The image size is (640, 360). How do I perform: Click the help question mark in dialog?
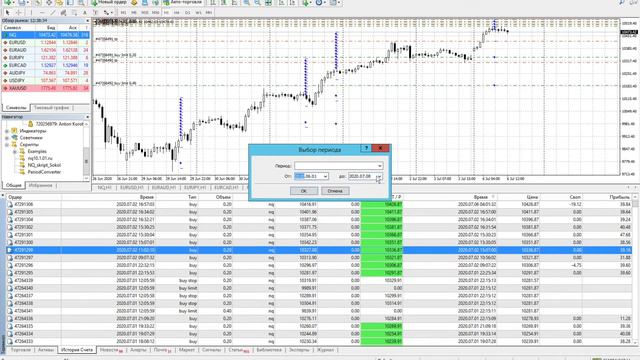pos(366,148)
